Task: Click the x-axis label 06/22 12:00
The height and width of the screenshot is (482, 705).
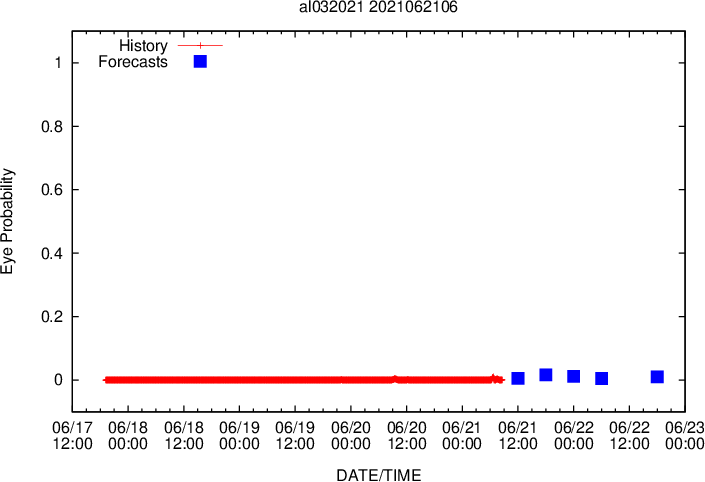Action: (x=629, y=436)
